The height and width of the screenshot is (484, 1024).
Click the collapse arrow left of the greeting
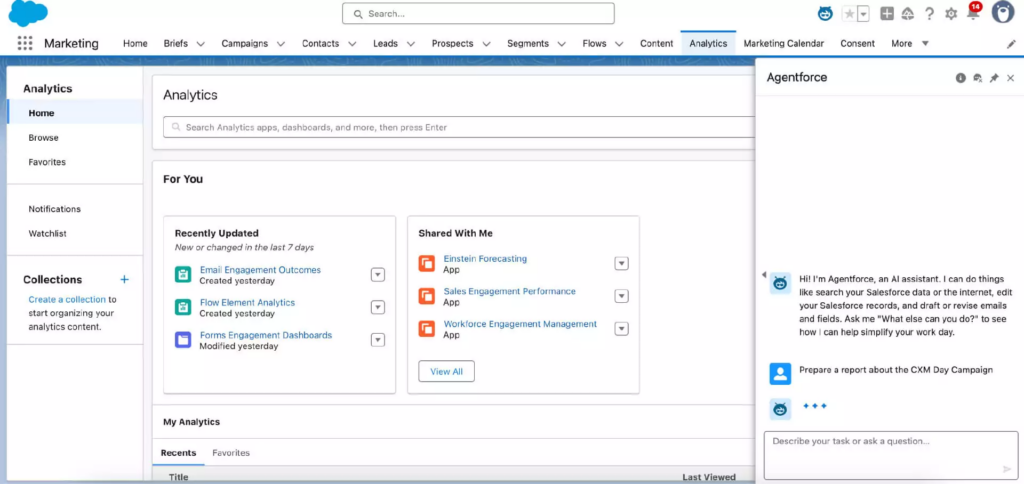(764, 275)
